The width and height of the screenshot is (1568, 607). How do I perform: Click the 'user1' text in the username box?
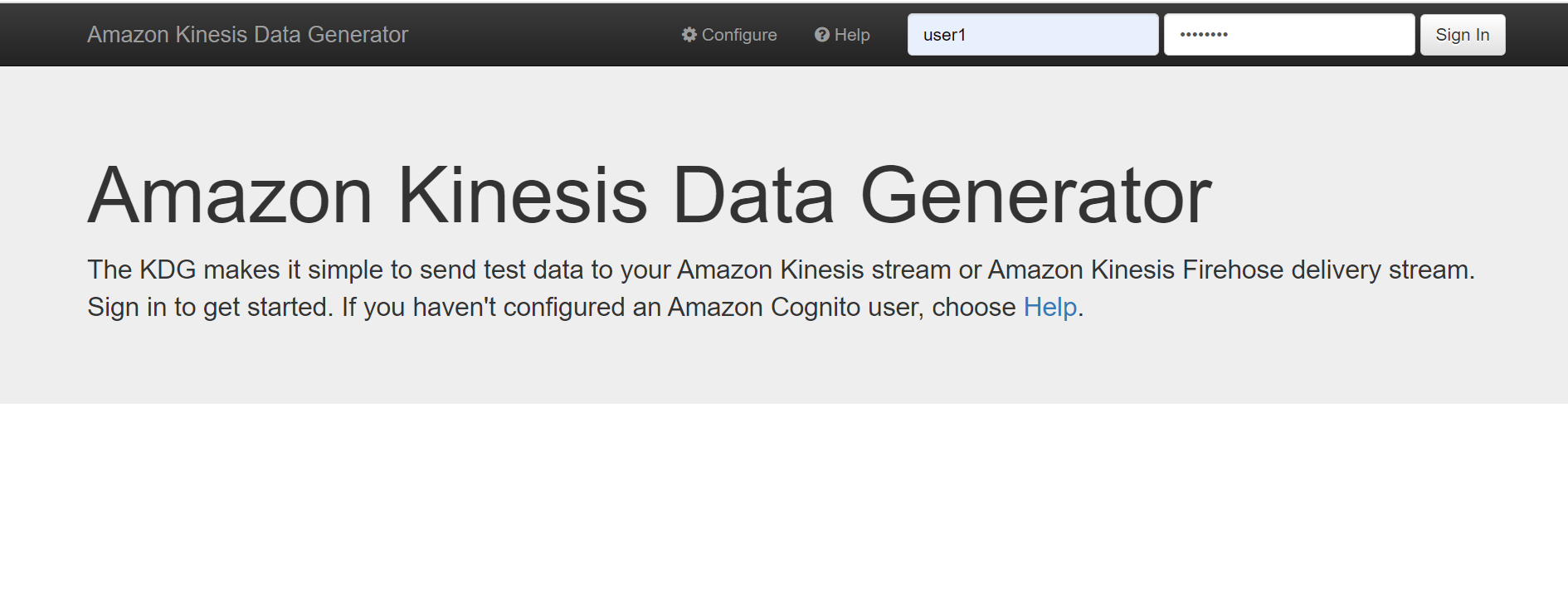coord(944,35)
